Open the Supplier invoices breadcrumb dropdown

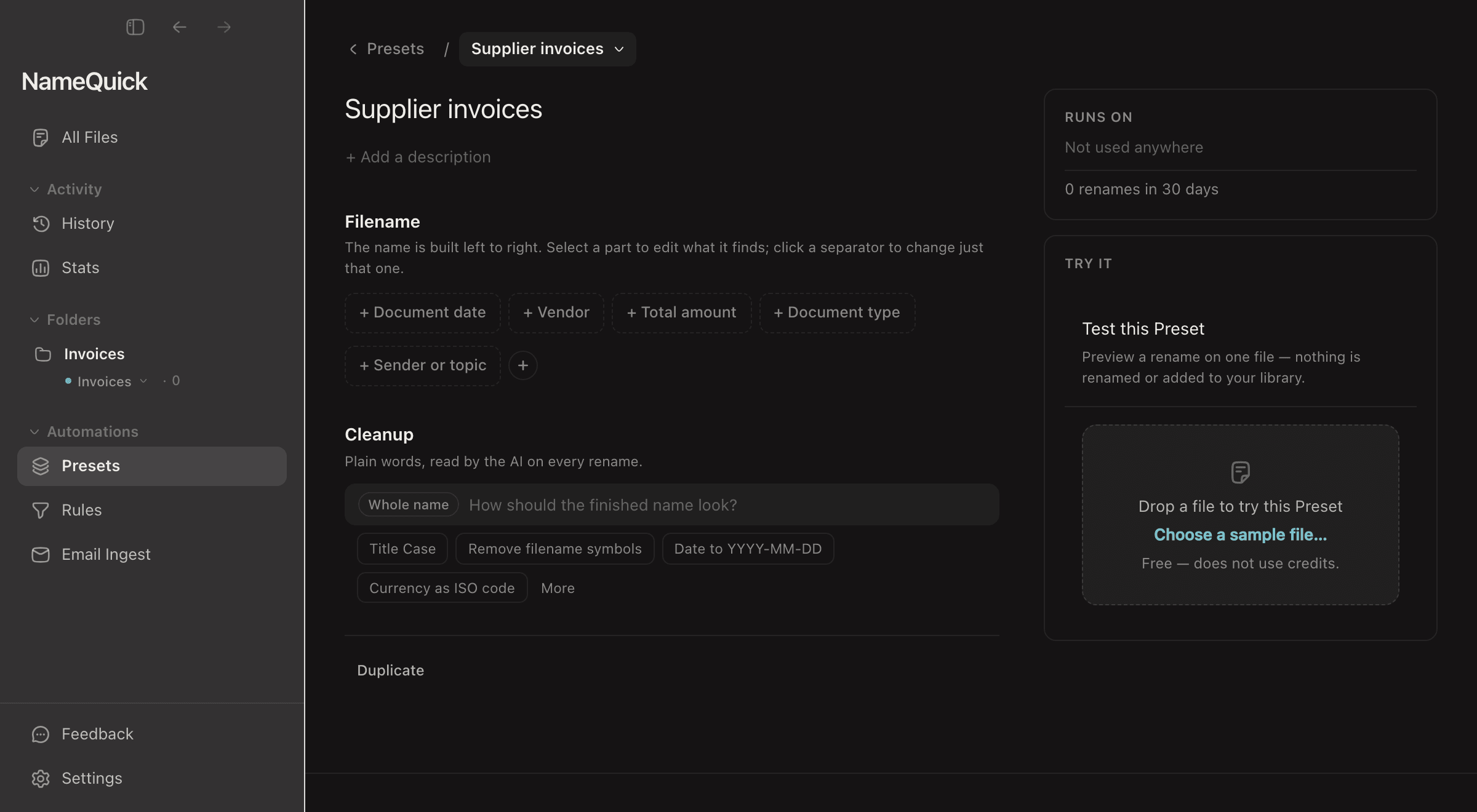click(547, 49)
